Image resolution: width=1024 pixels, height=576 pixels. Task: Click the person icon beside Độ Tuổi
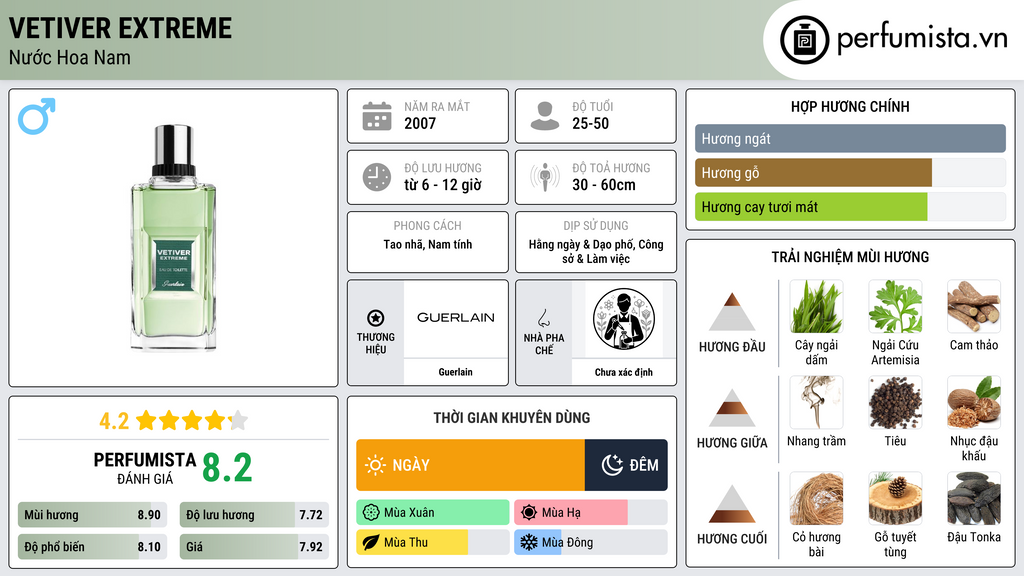tap(545, 116)
